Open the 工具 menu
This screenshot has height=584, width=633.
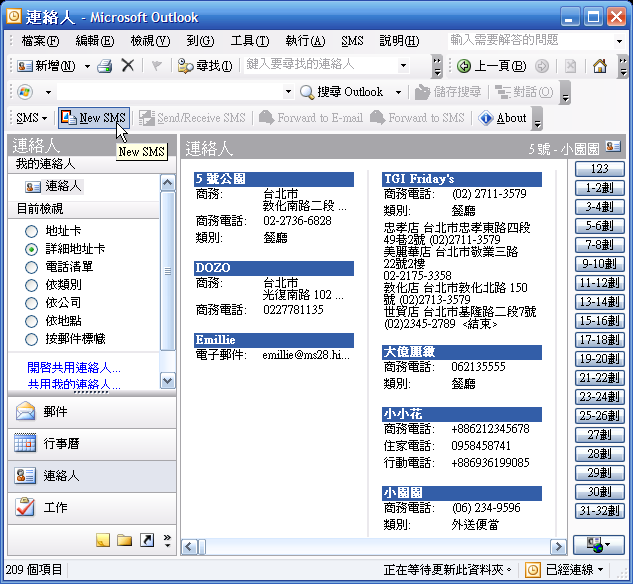point(250,41)
